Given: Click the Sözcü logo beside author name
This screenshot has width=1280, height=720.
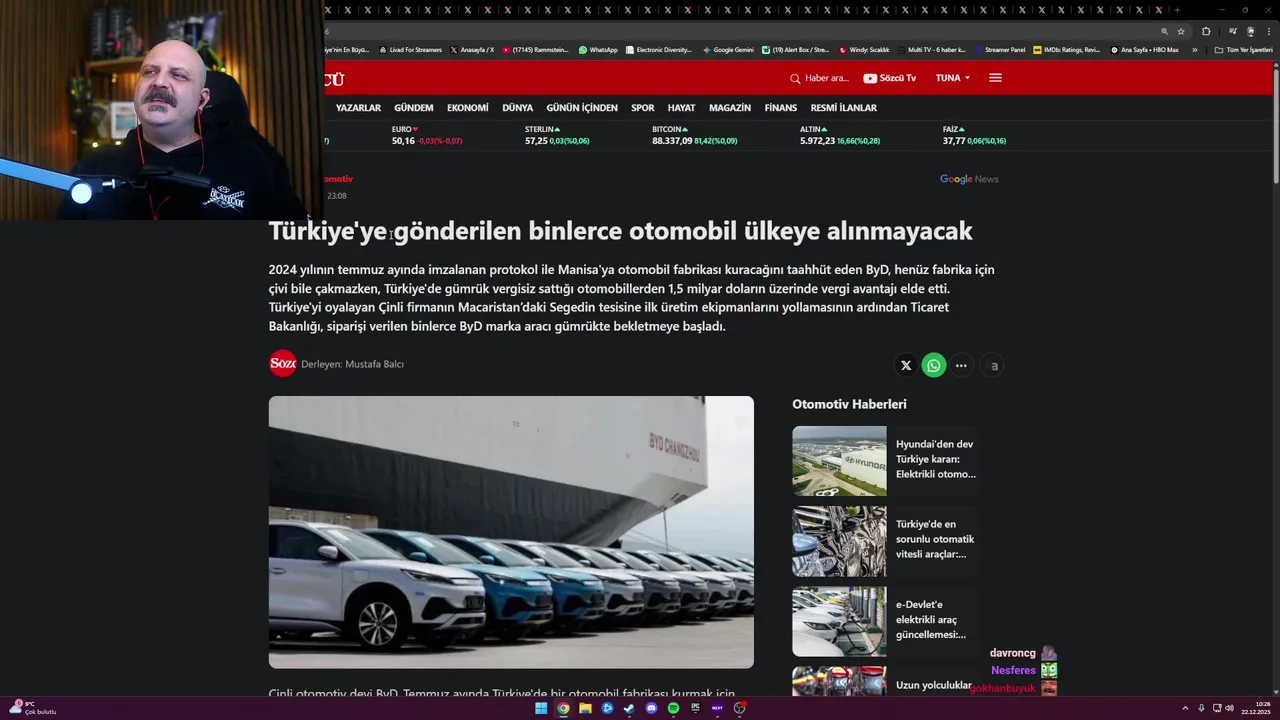Looking at the screenshot, I should (x=283, y=364).
